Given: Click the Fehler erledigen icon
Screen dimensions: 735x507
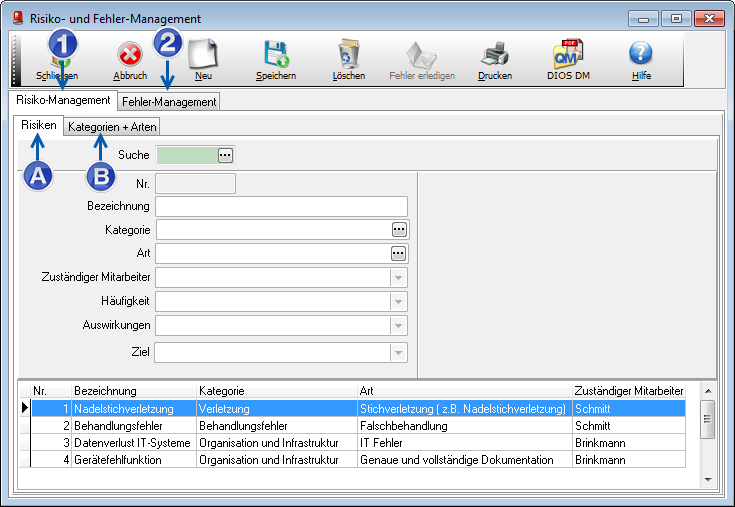Looking at the screenshot, I should (421, 55).
